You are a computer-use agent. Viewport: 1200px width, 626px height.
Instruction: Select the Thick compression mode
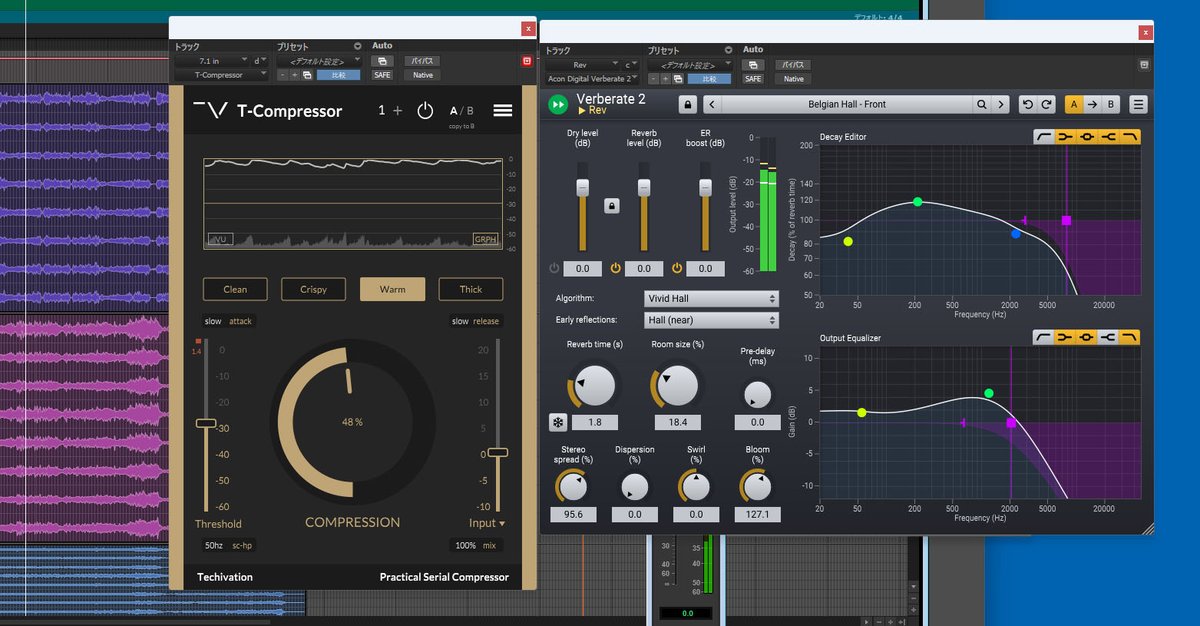(x=471, y=289)
